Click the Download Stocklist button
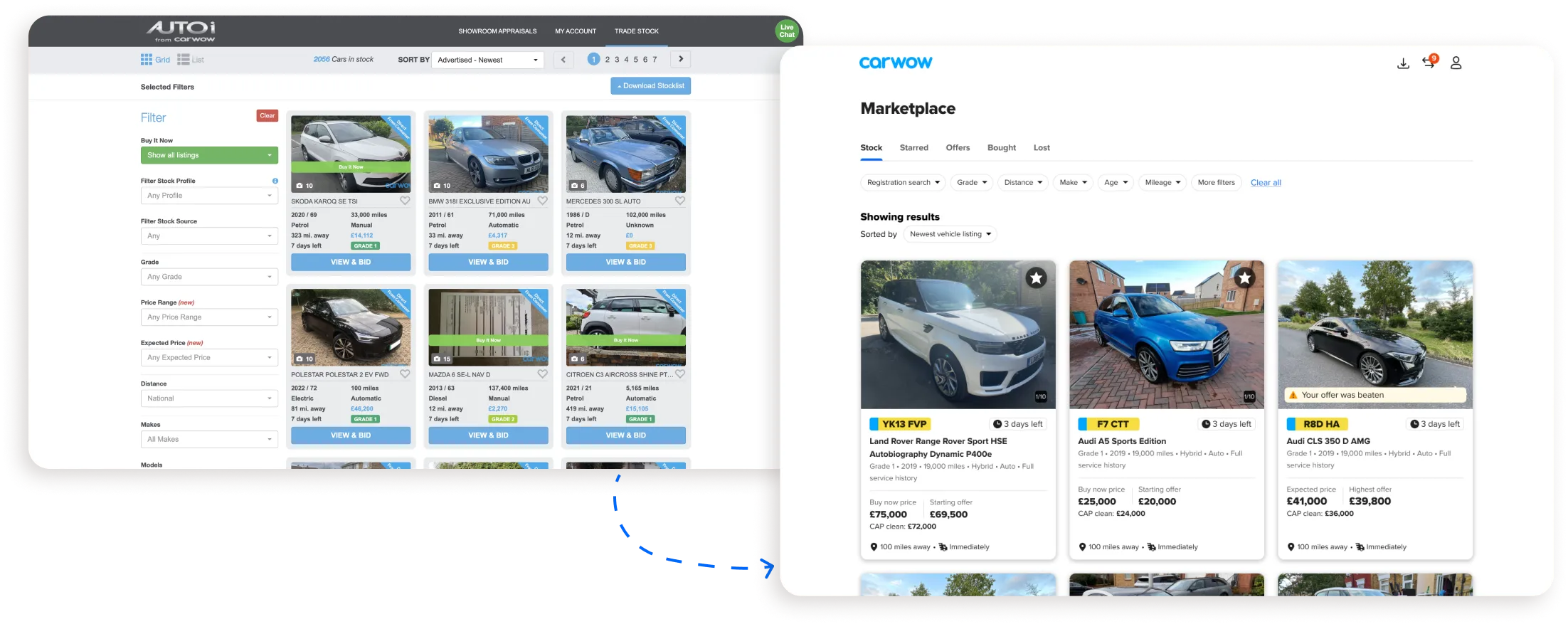Image resolution: width=1568 pixels, height=624 pixels. pyautogui.click(x=650, y=86)
